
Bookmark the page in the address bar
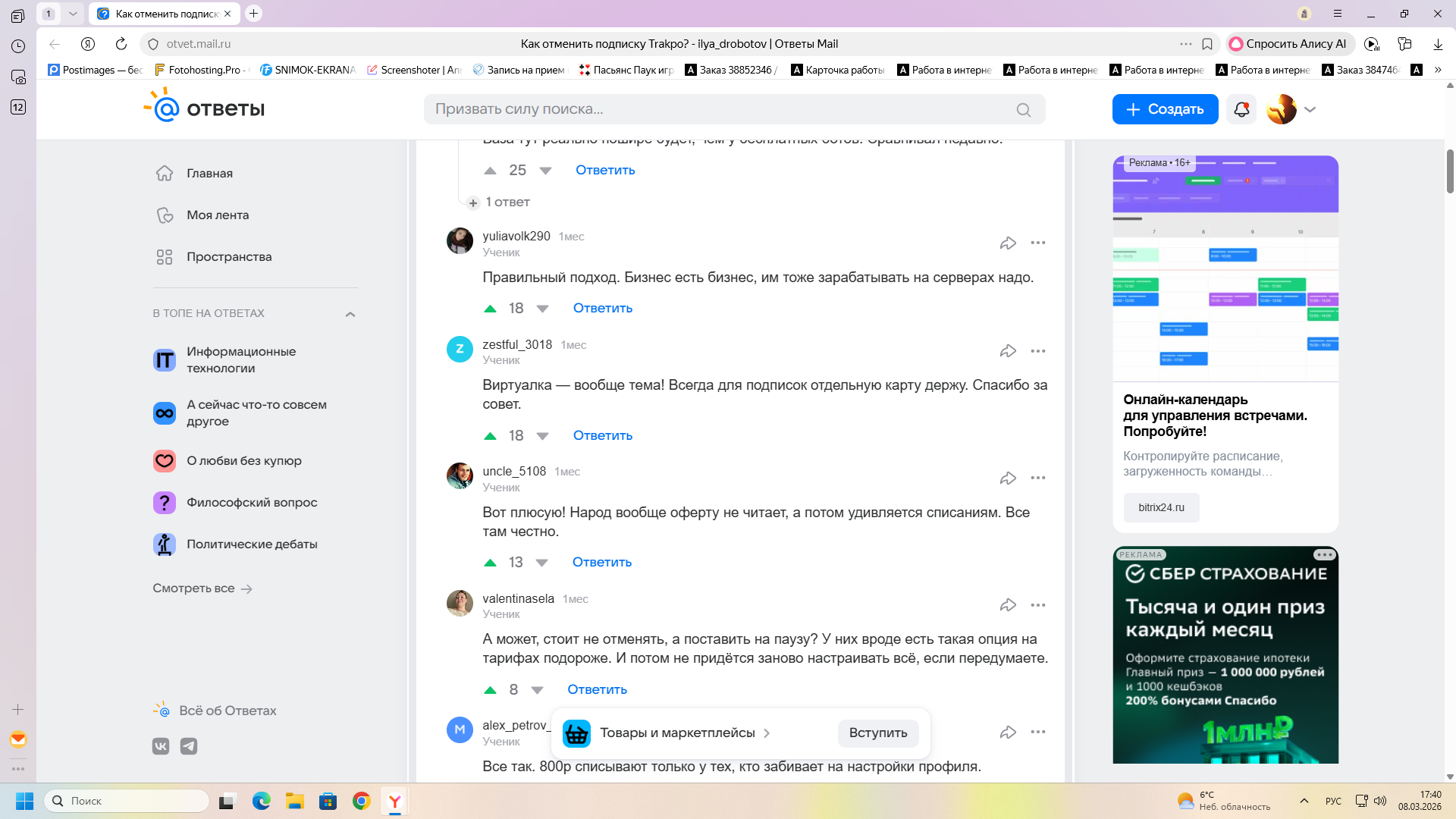click(x=1207, y=44)
